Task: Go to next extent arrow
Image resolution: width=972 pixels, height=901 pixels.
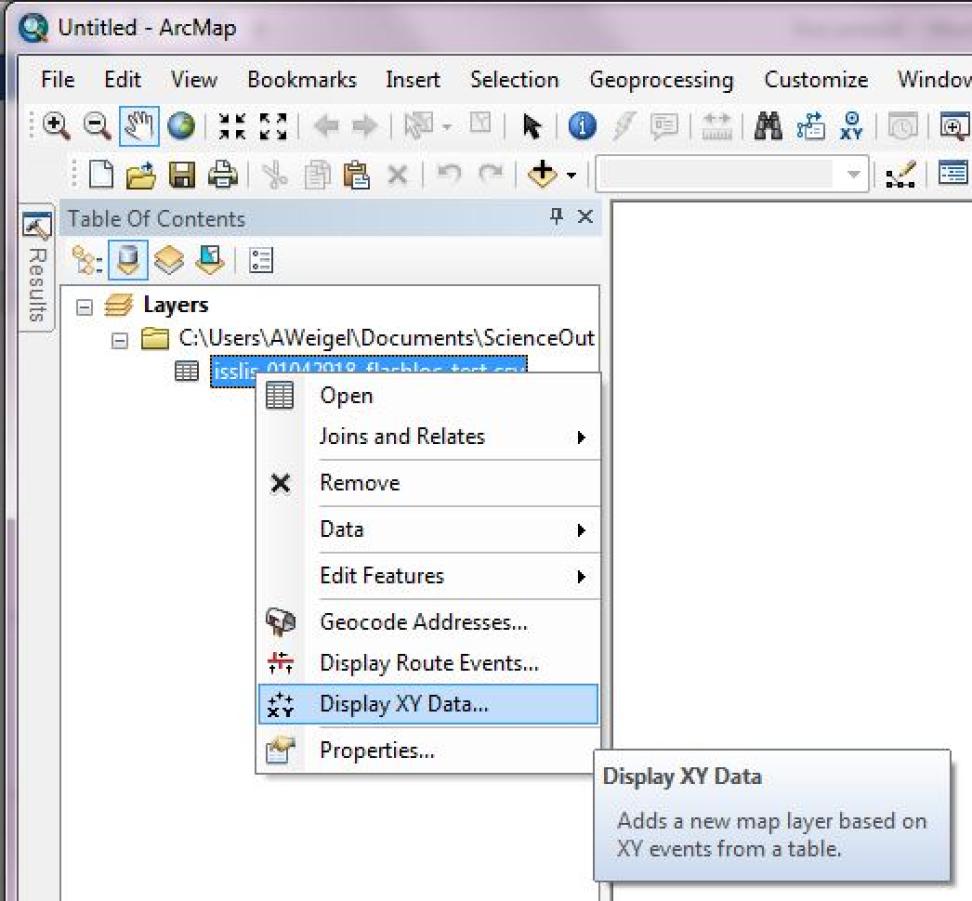Action: (x=364, y=126)
